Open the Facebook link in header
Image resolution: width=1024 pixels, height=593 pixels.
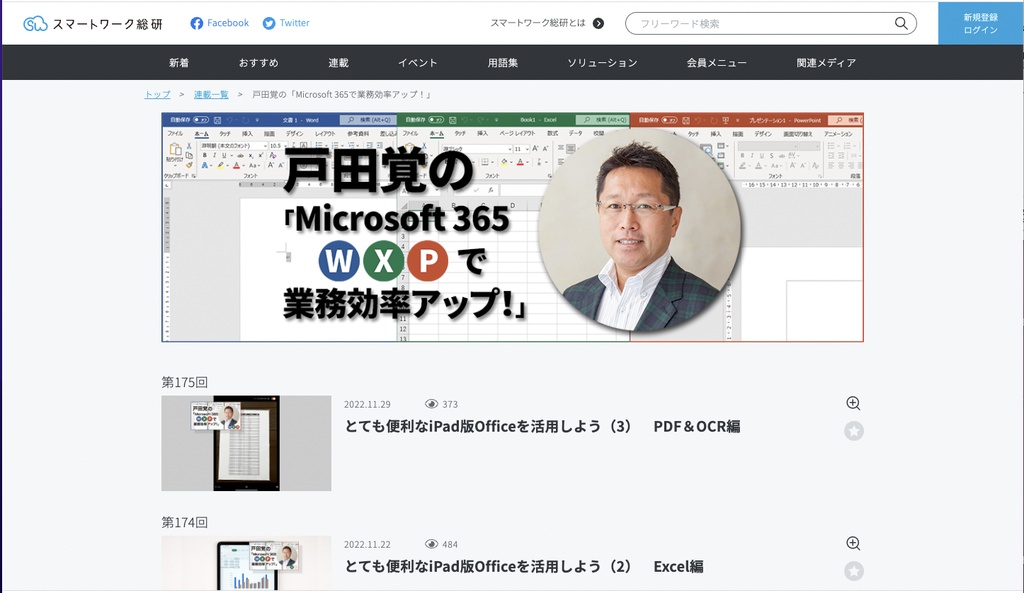pyautogui.click(x=219, y=23)
